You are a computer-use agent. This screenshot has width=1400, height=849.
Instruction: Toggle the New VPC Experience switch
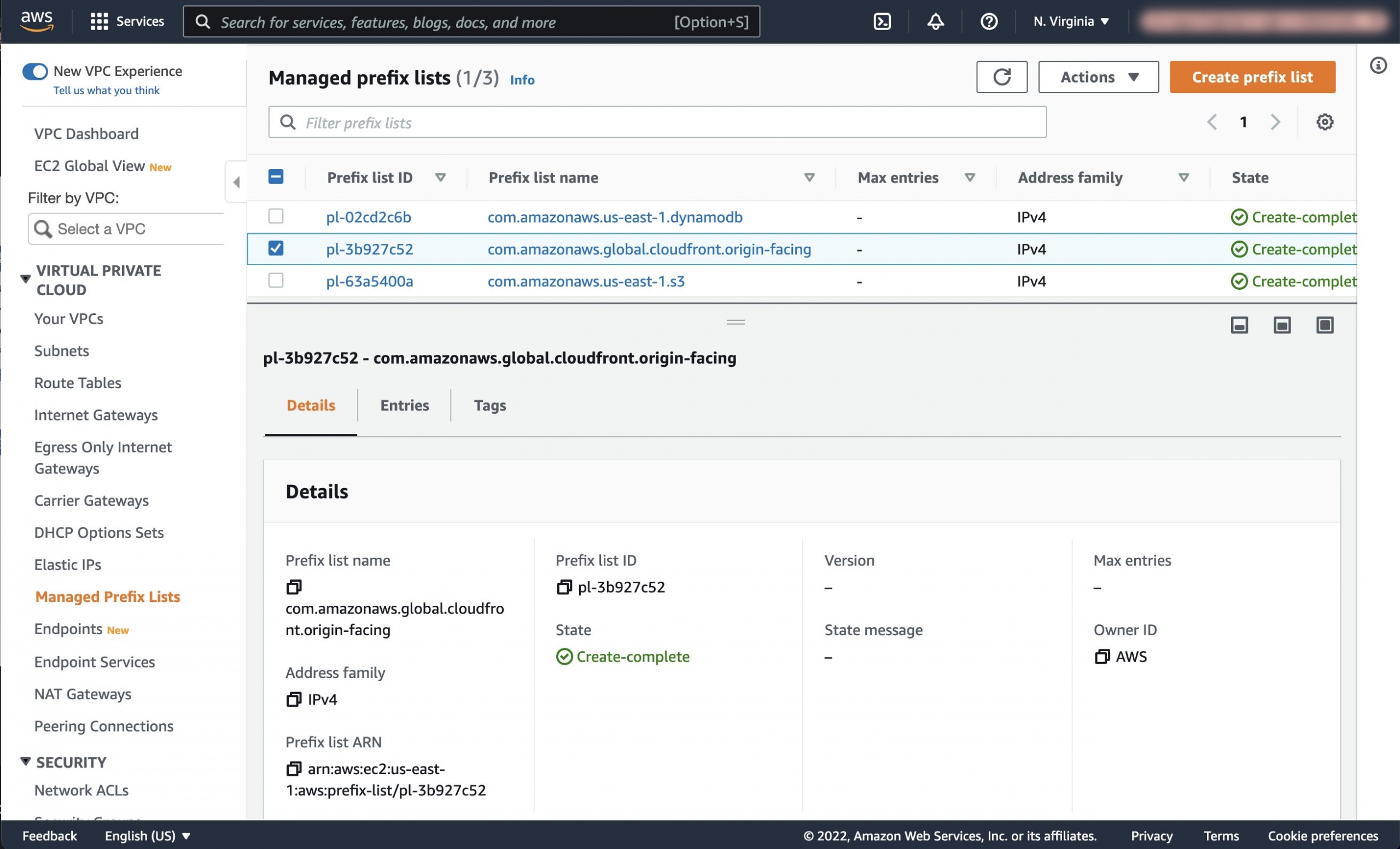click(35, 72)
